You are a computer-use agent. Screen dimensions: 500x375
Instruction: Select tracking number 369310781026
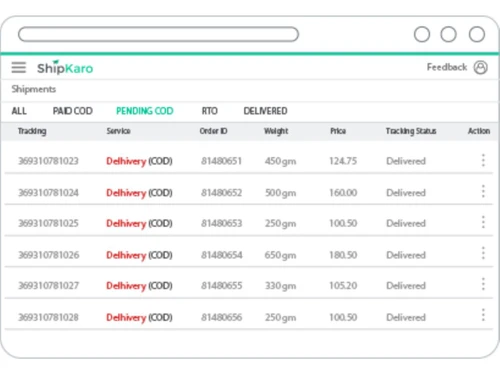49,255
